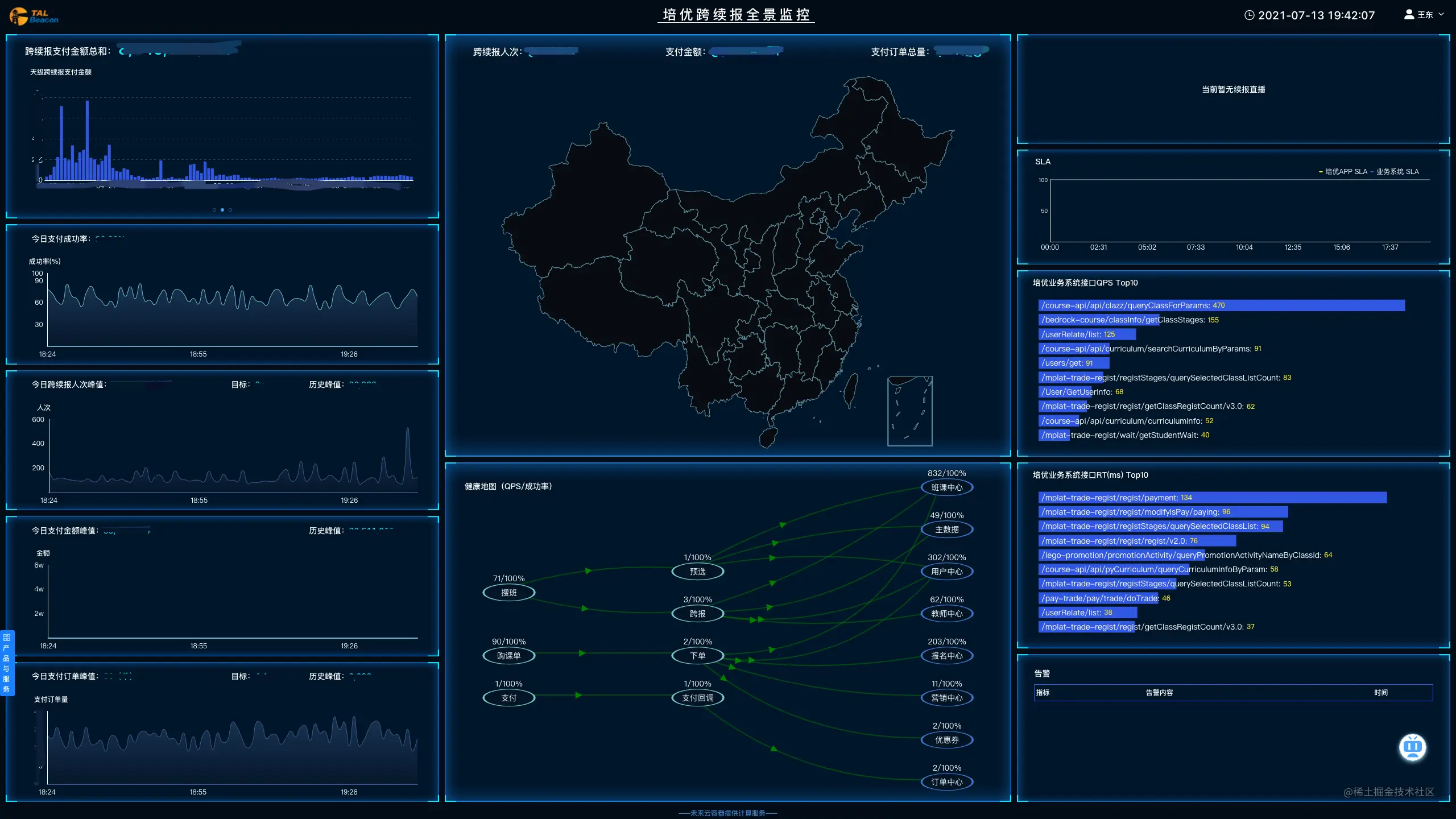The height and width of the screenshot is (819, 1456).
Task: Click the 当前暂无续报直播 message
Action: point(1233,89)
